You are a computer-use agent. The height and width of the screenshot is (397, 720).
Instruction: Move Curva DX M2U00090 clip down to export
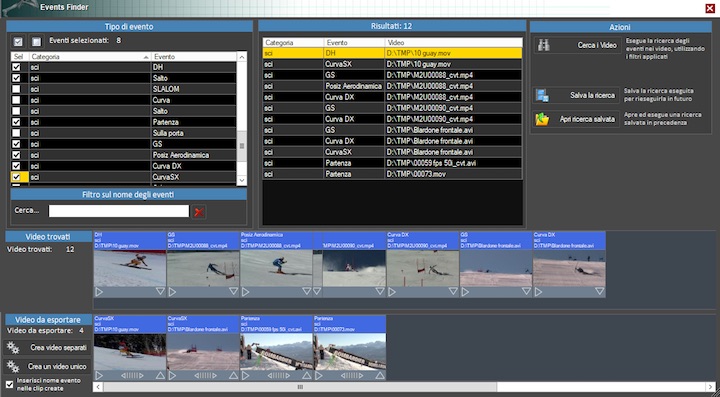(x=453, y=291)
